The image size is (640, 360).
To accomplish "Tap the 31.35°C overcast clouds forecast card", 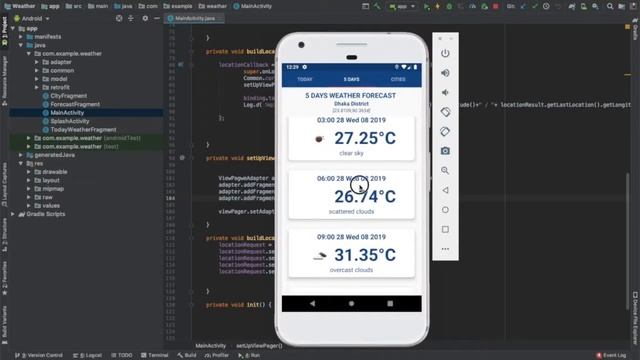I will pos(351,254).
